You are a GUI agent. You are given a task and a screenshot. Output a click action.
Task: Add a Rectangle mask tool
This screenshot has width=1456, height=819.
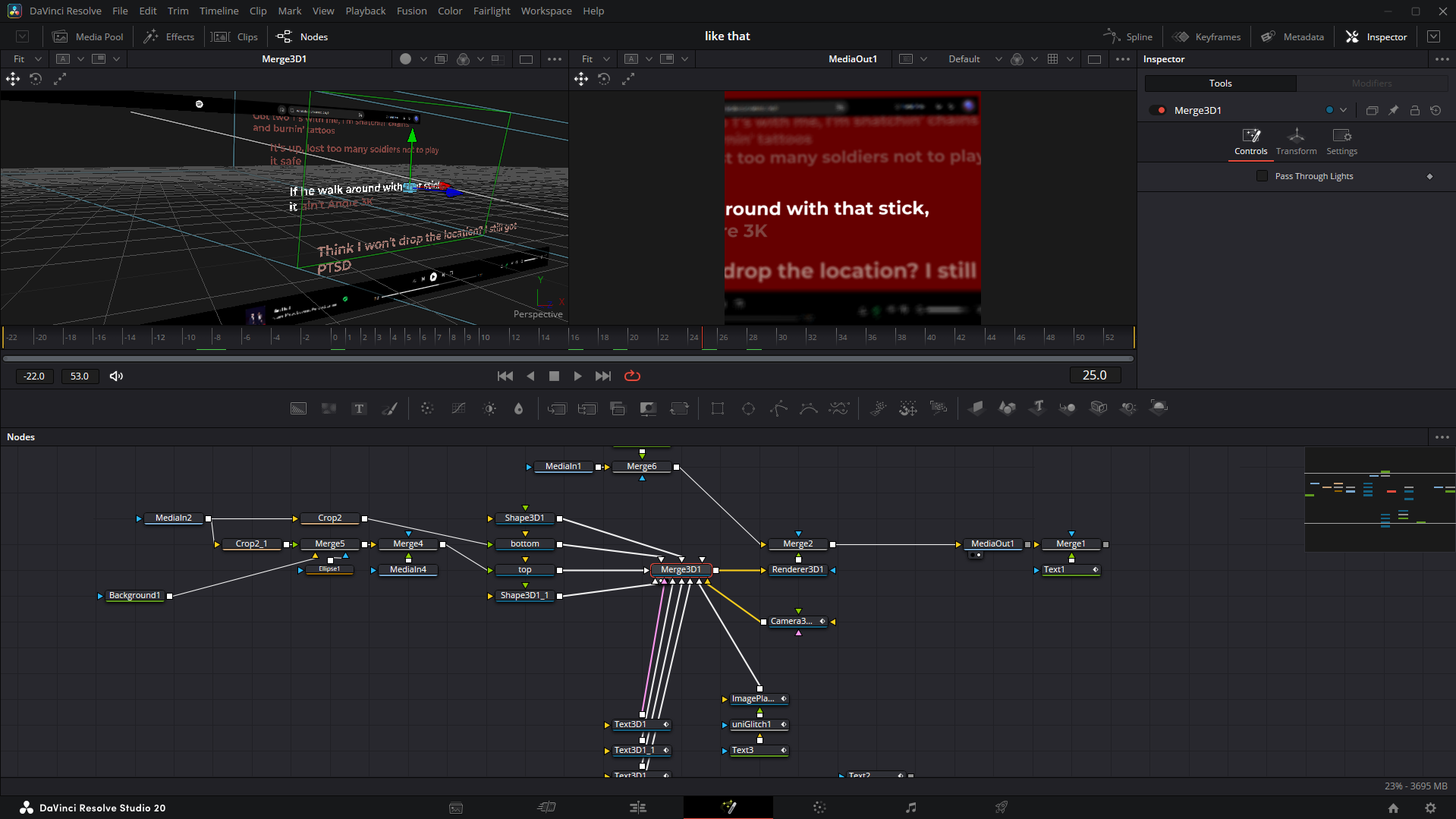[x=718, y=408]
